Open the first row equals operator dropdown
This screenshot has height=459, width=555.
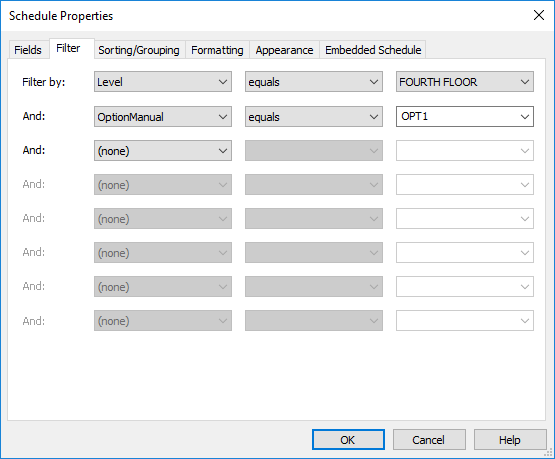(x=314, y=82)
